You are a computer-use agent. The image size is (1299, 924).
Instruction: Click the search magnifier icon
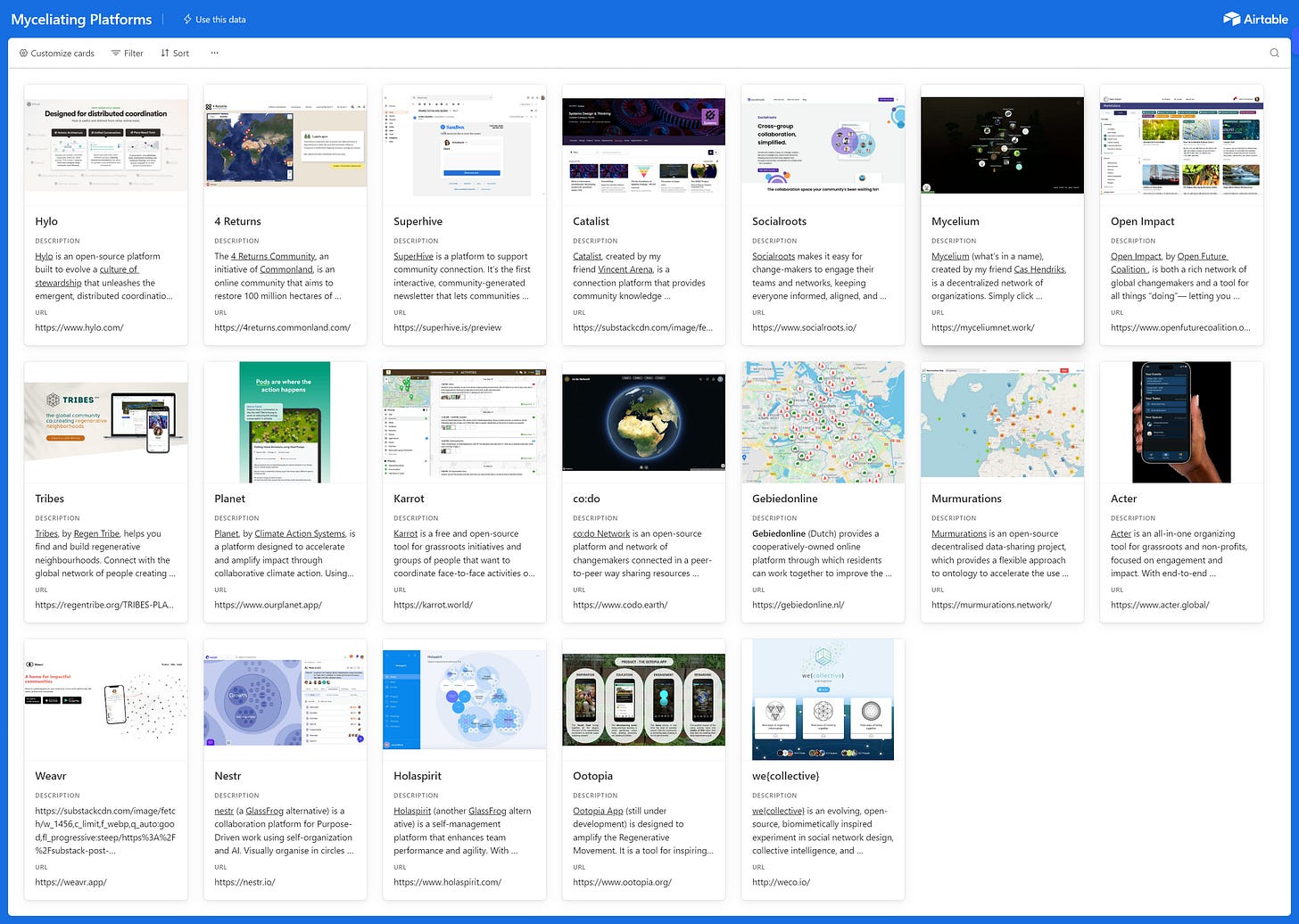click(x=1274, y=53)
